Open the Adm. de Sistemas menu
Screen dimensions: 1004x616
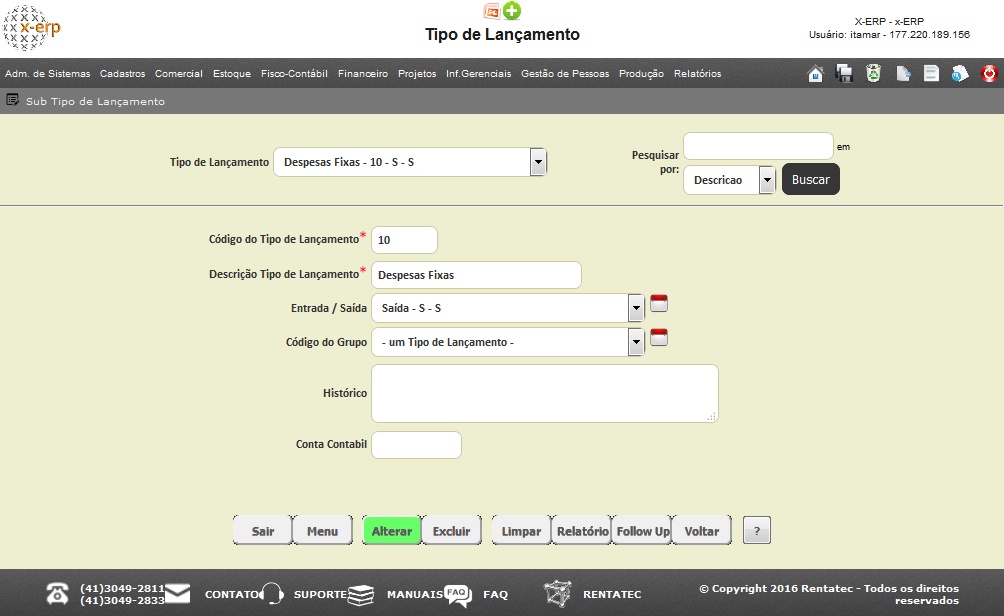click(47, 74)
